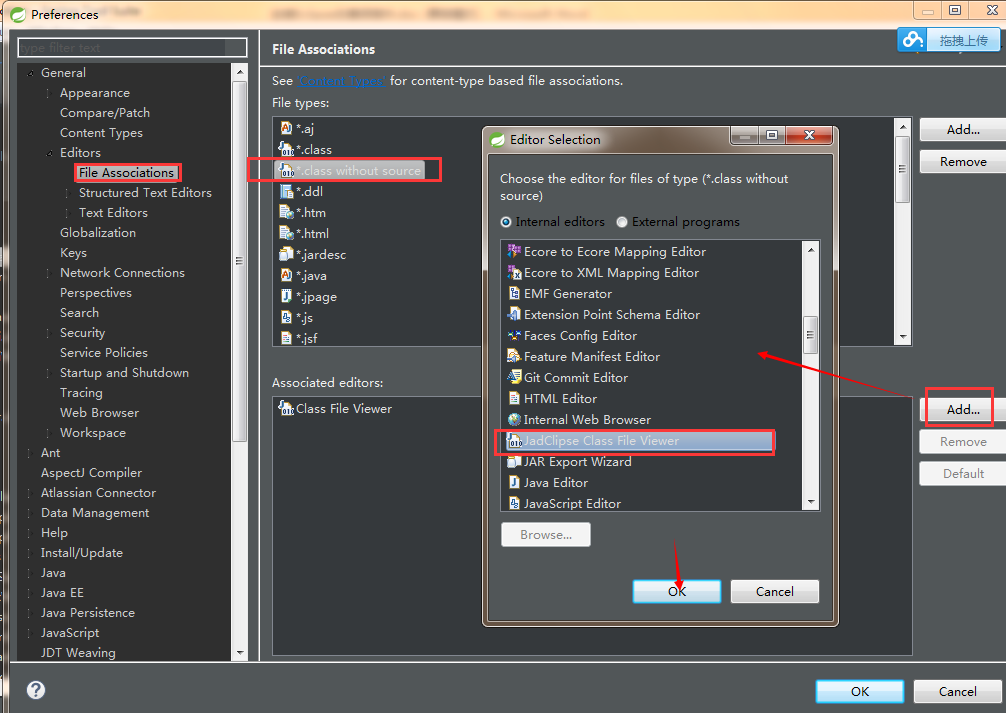
Task: Expand the Network Connections node
Action: click(x=49, y=273)
